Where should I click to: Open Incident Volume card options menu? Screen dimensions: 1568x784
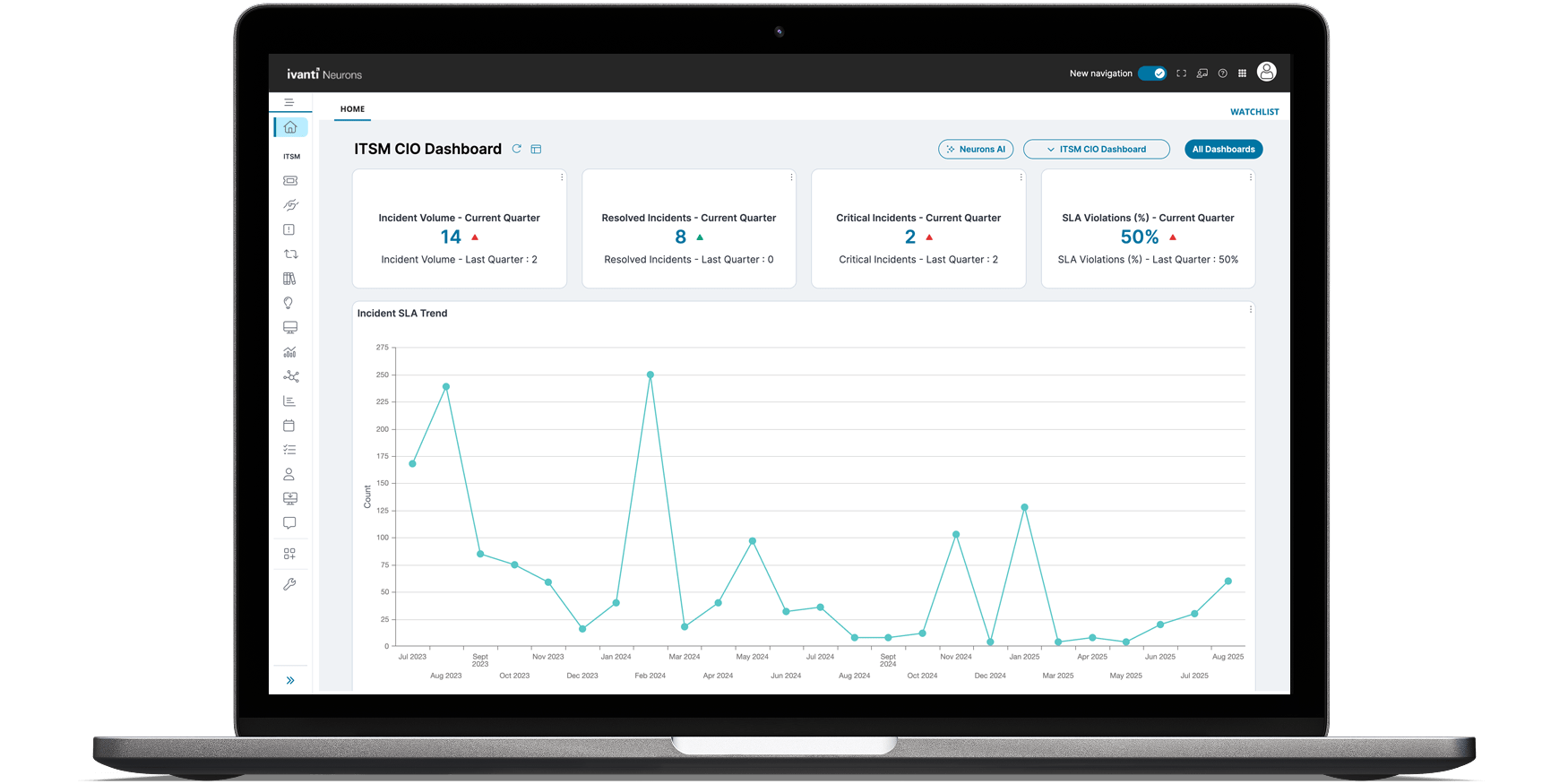[x=562, y=177]
